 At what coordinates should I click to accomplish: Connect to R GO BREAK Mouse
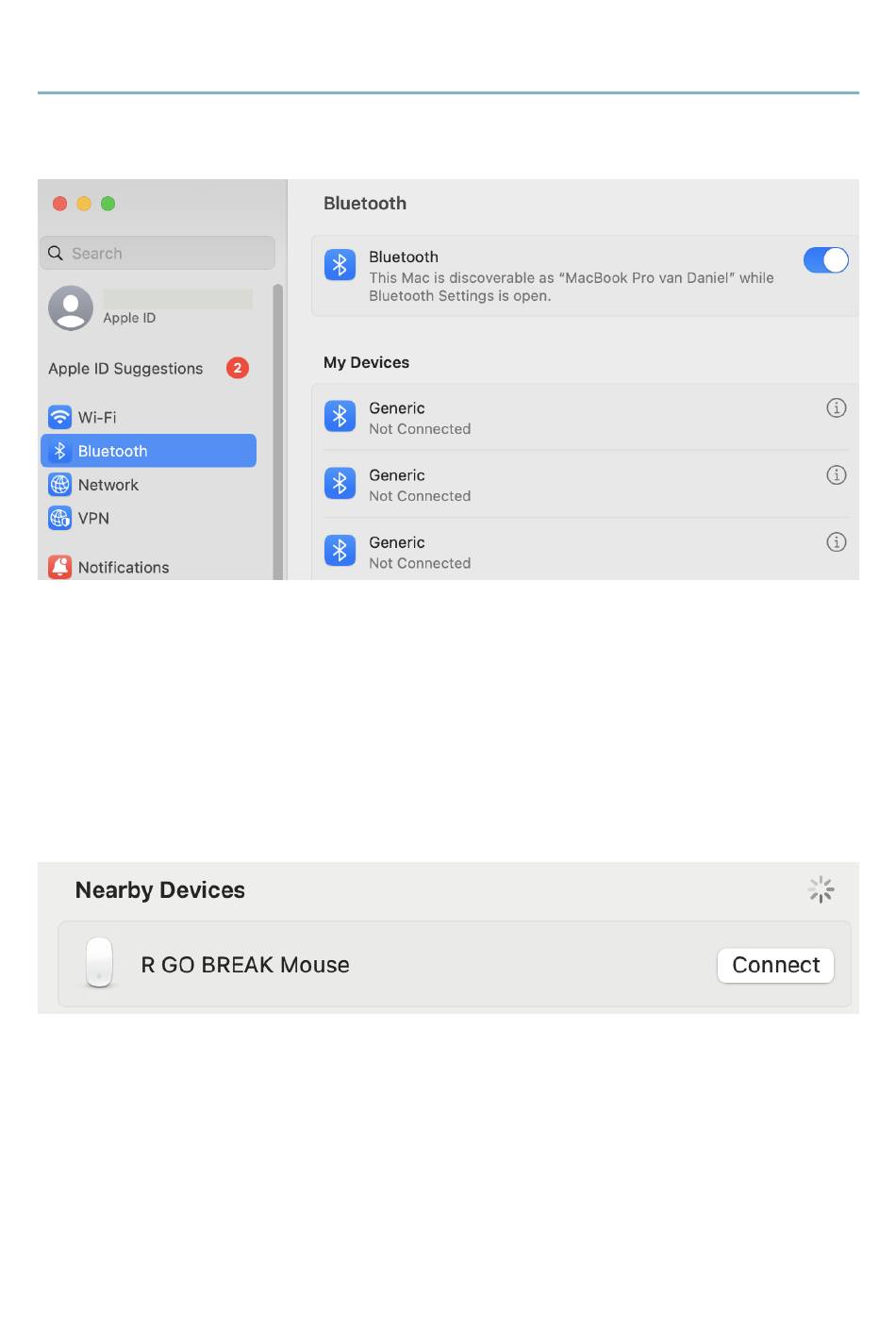(x=775, y=965)
